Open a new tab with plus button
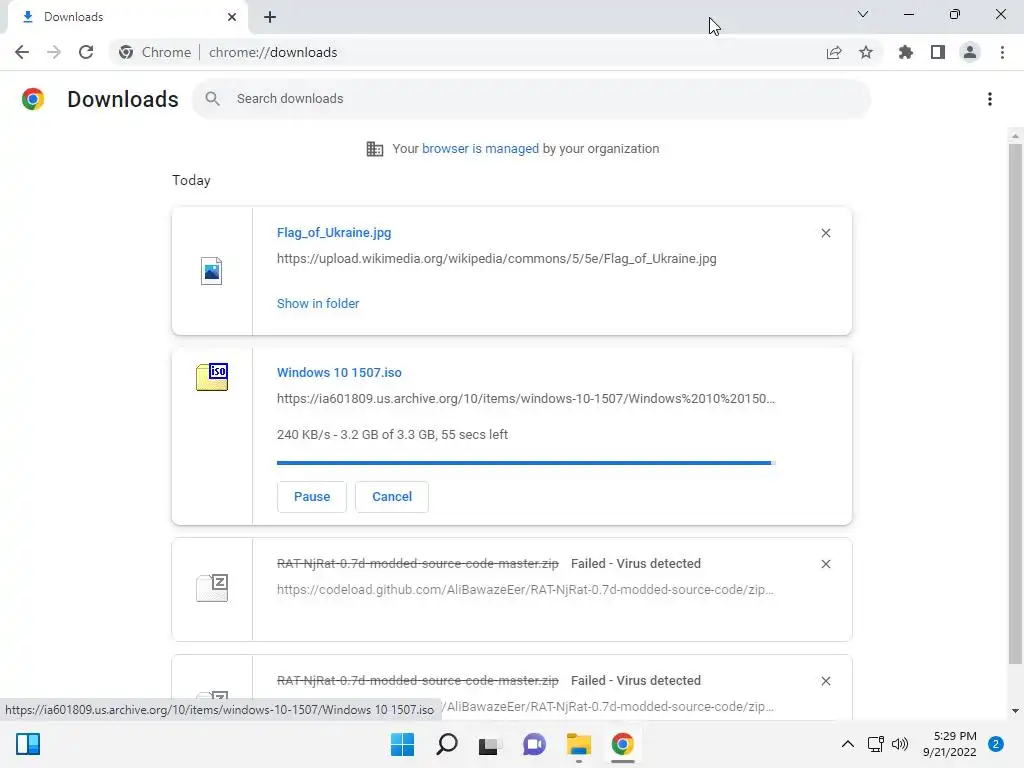 point(270,17)
